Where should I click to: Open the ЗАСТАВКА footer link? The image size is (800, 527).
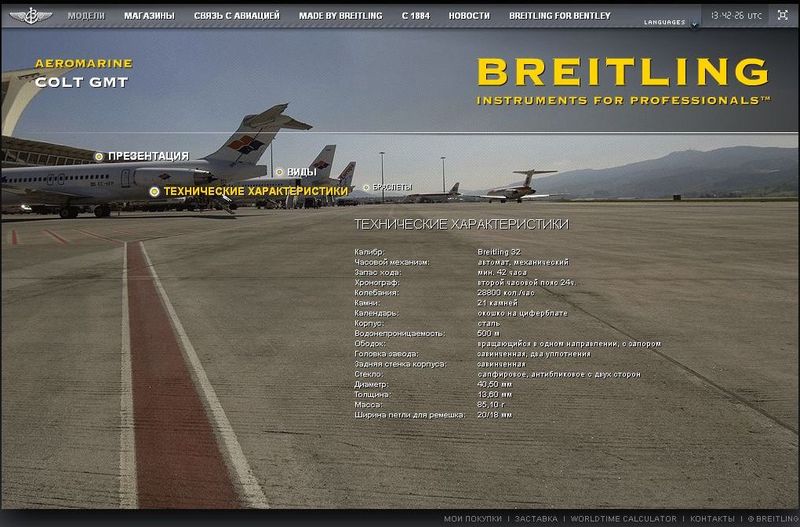(538, 519)
